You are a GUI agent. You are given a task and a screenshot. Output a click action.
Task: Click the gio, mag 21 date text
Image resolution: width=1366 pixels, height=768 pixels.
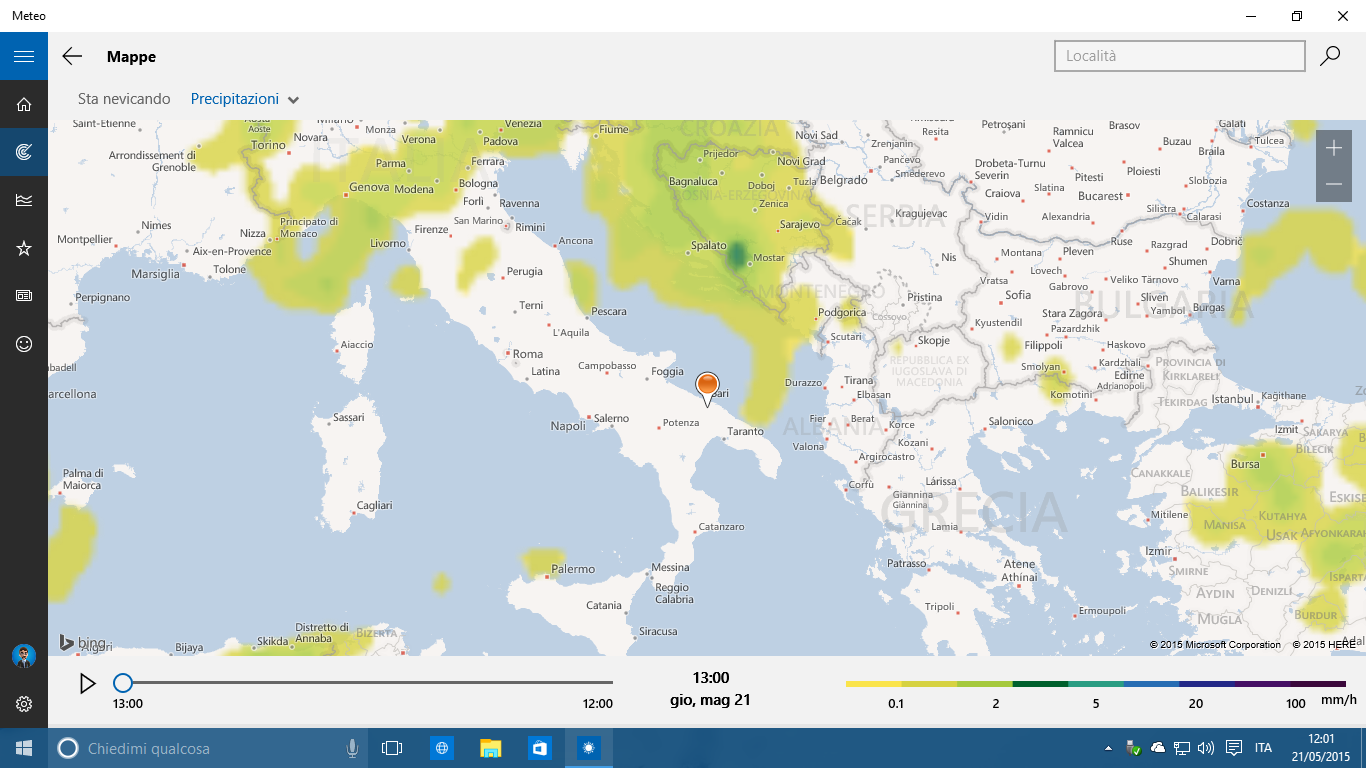(x=710, y=700)
